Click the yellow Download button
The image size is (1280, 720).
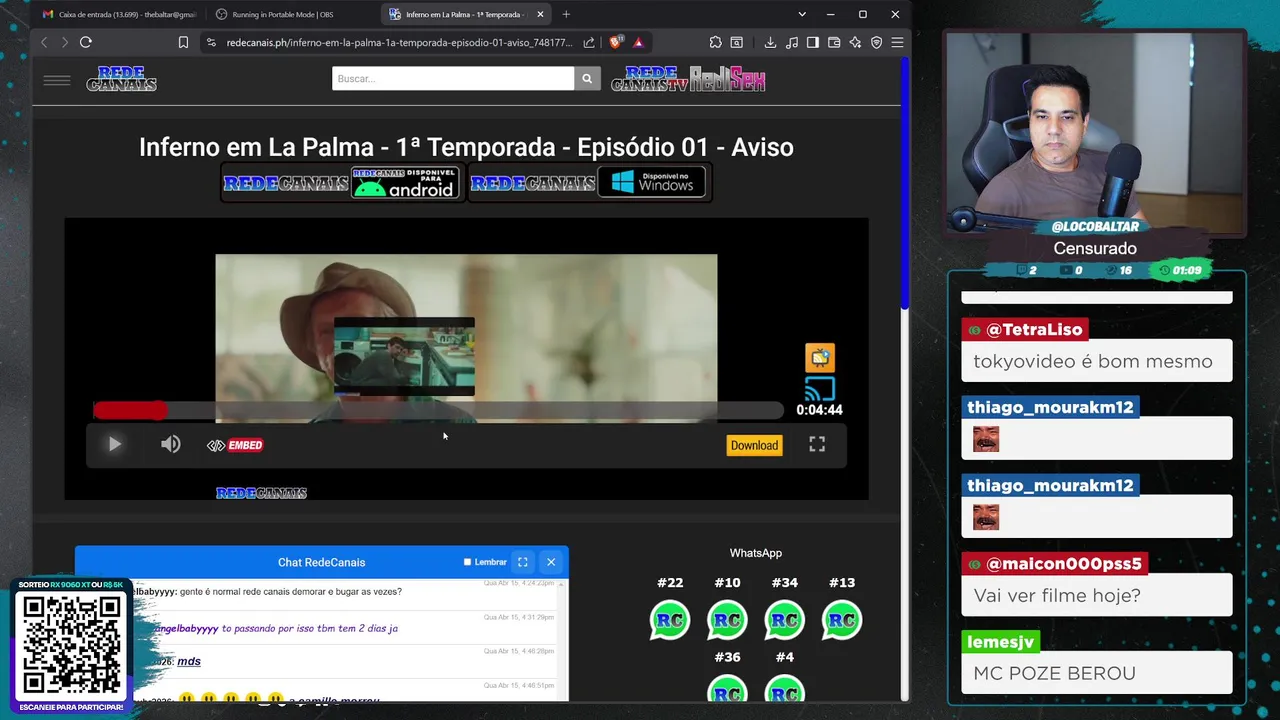[754, 445]
